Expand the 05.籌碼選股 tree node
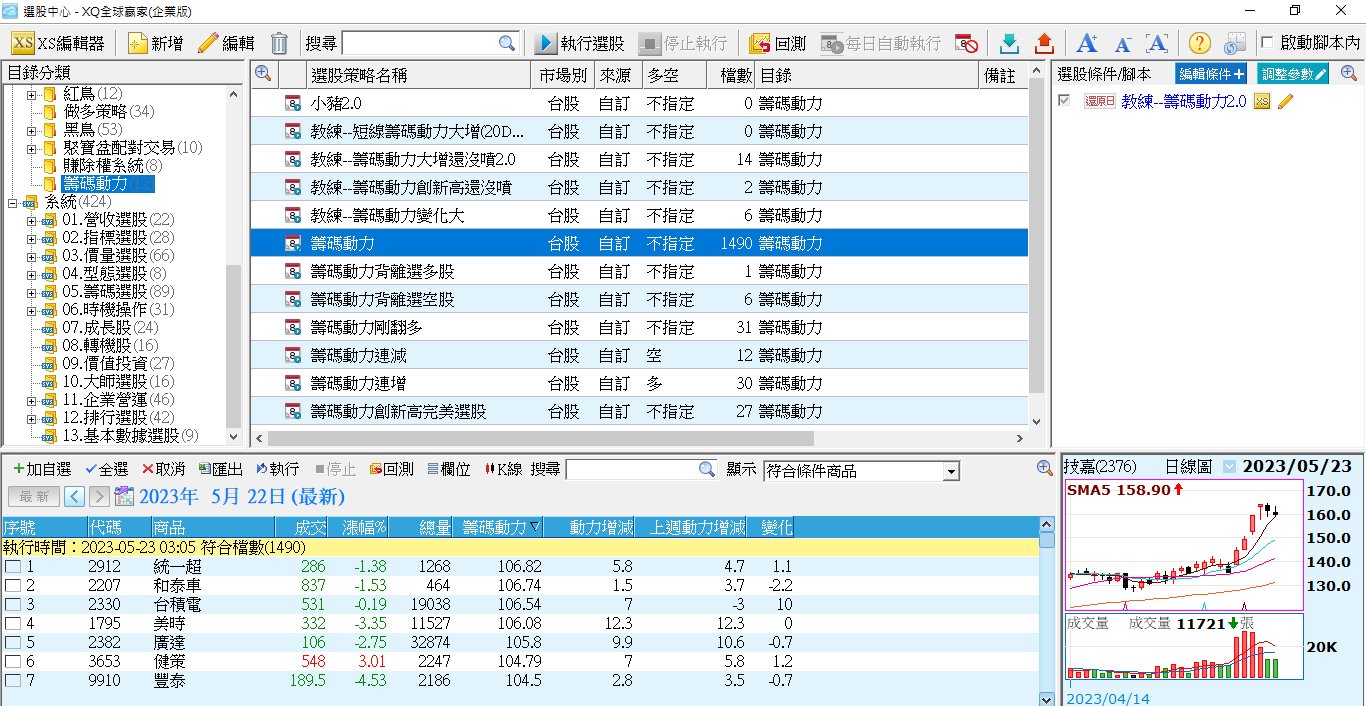 click(x=32, y=292)
